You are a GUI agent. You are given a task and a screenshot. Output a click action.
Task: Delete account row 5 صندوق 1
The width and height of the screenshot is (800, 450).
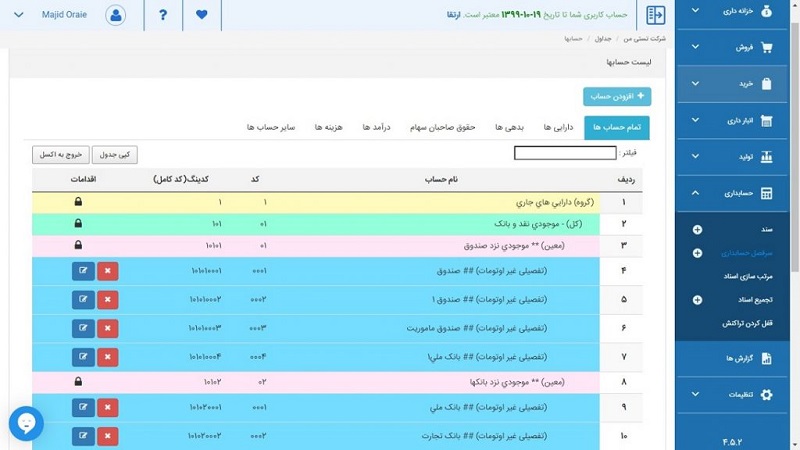coord(108,299)
